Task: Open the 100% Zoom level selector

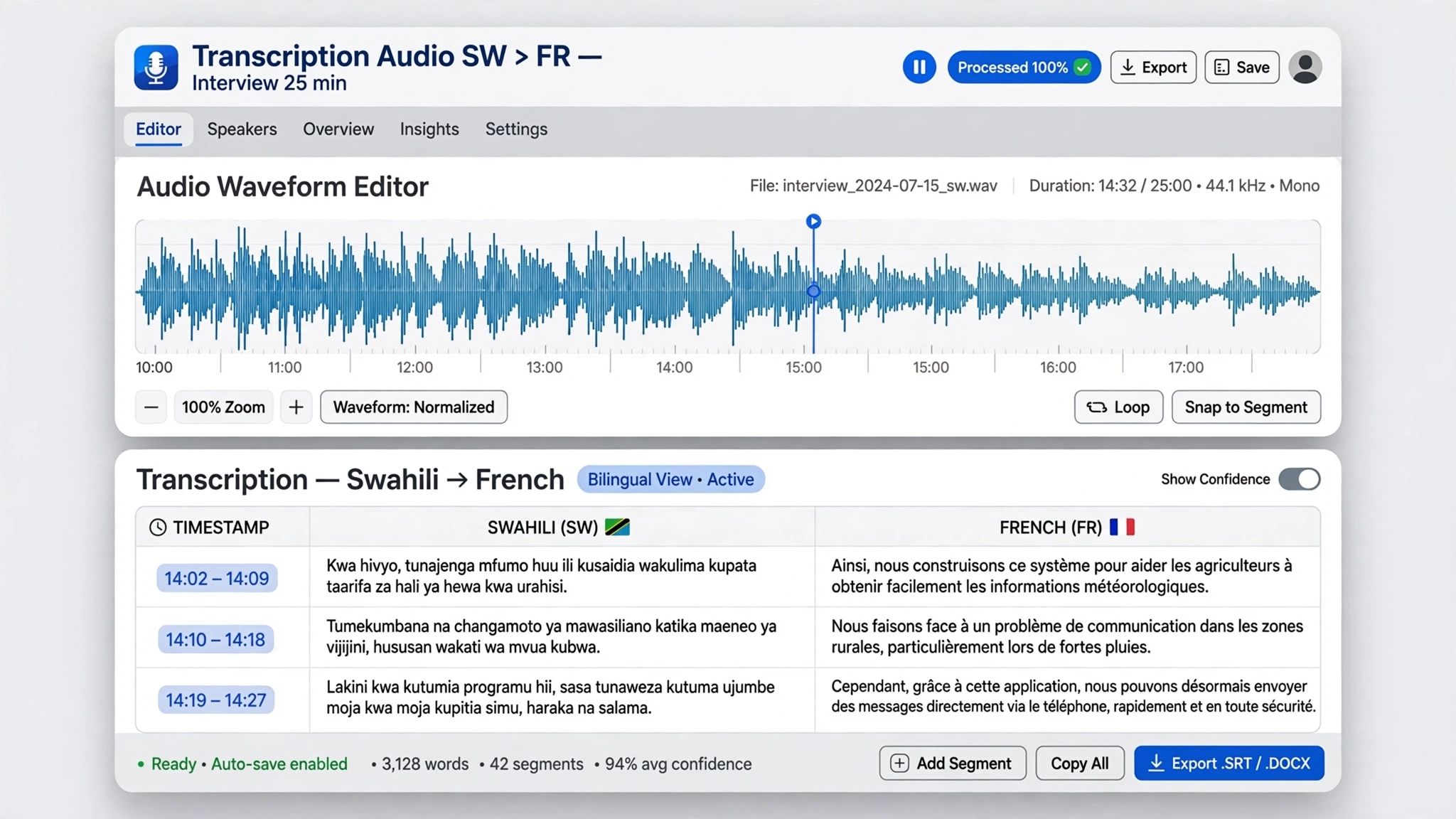Action: click(223, 407)
